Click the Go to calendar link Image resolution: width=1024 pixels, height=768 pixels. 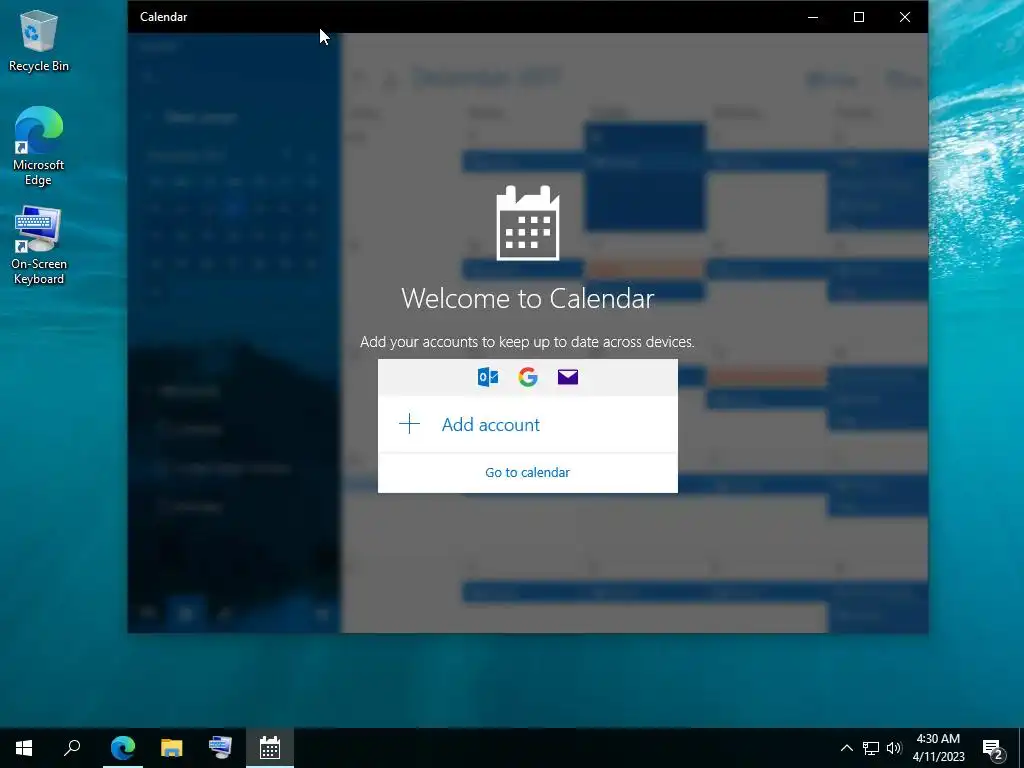(x=528, y=472)
